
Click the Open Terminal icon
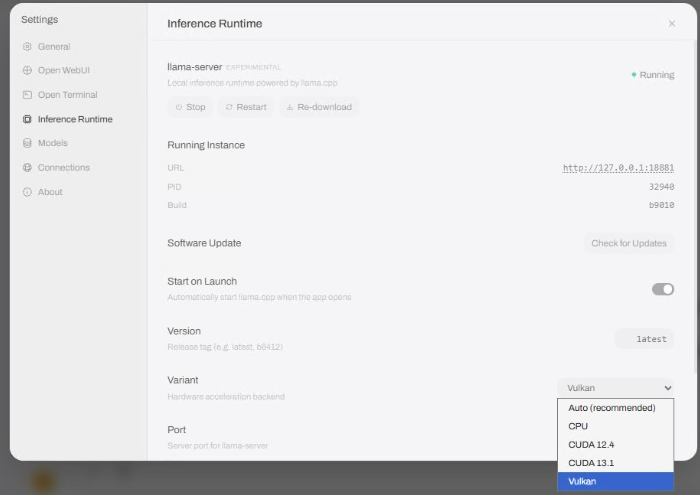[x=27, y=95]
